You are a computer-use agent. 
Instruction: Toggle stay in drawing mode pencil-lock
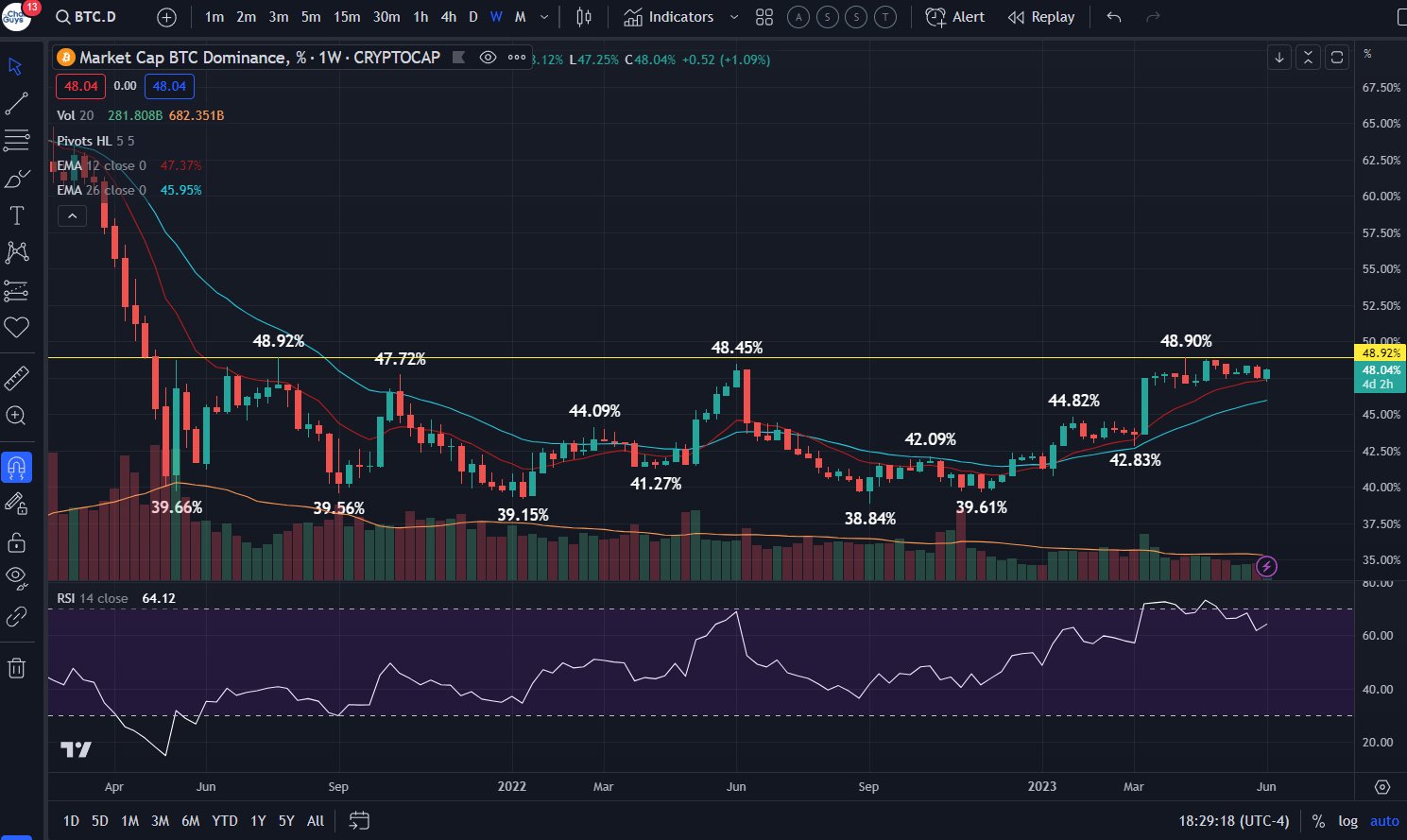click(16, 504)
